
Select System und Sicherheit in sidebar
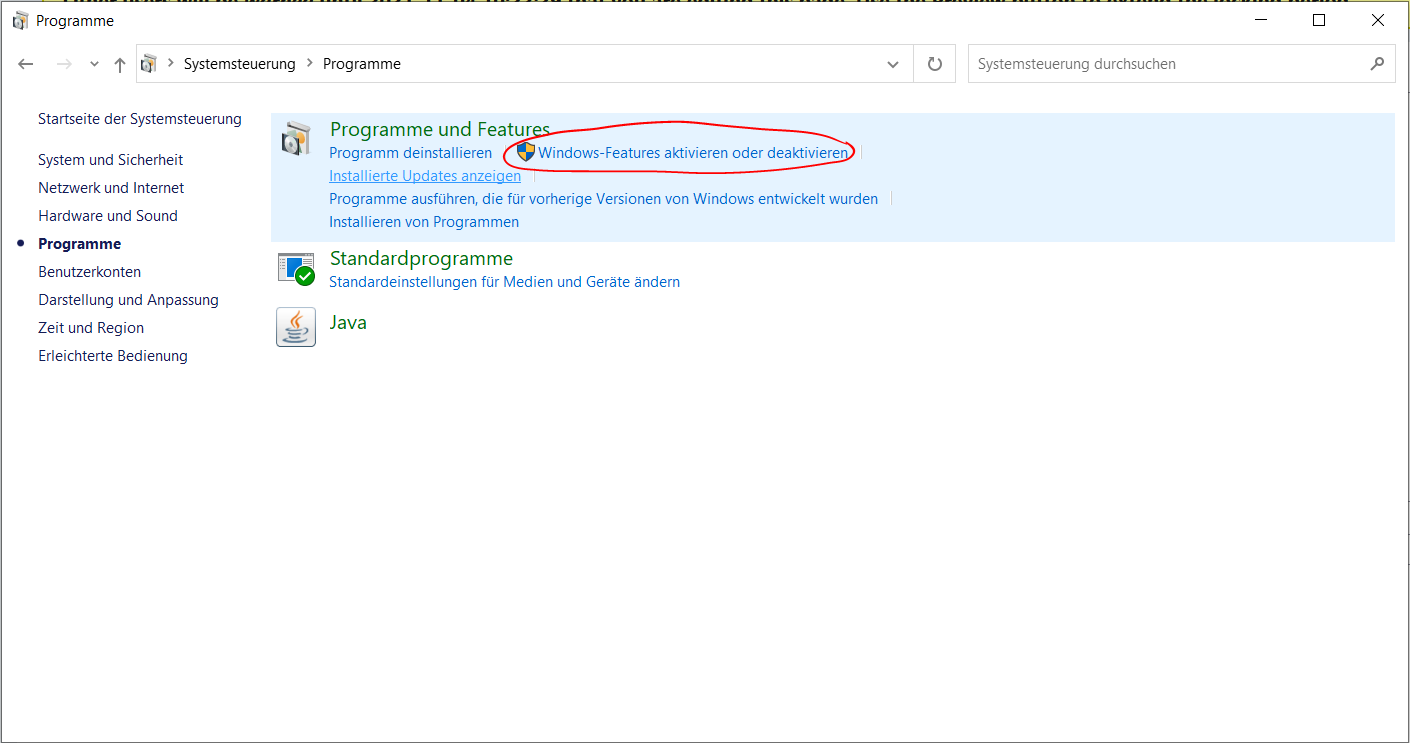tap(111, 160)
